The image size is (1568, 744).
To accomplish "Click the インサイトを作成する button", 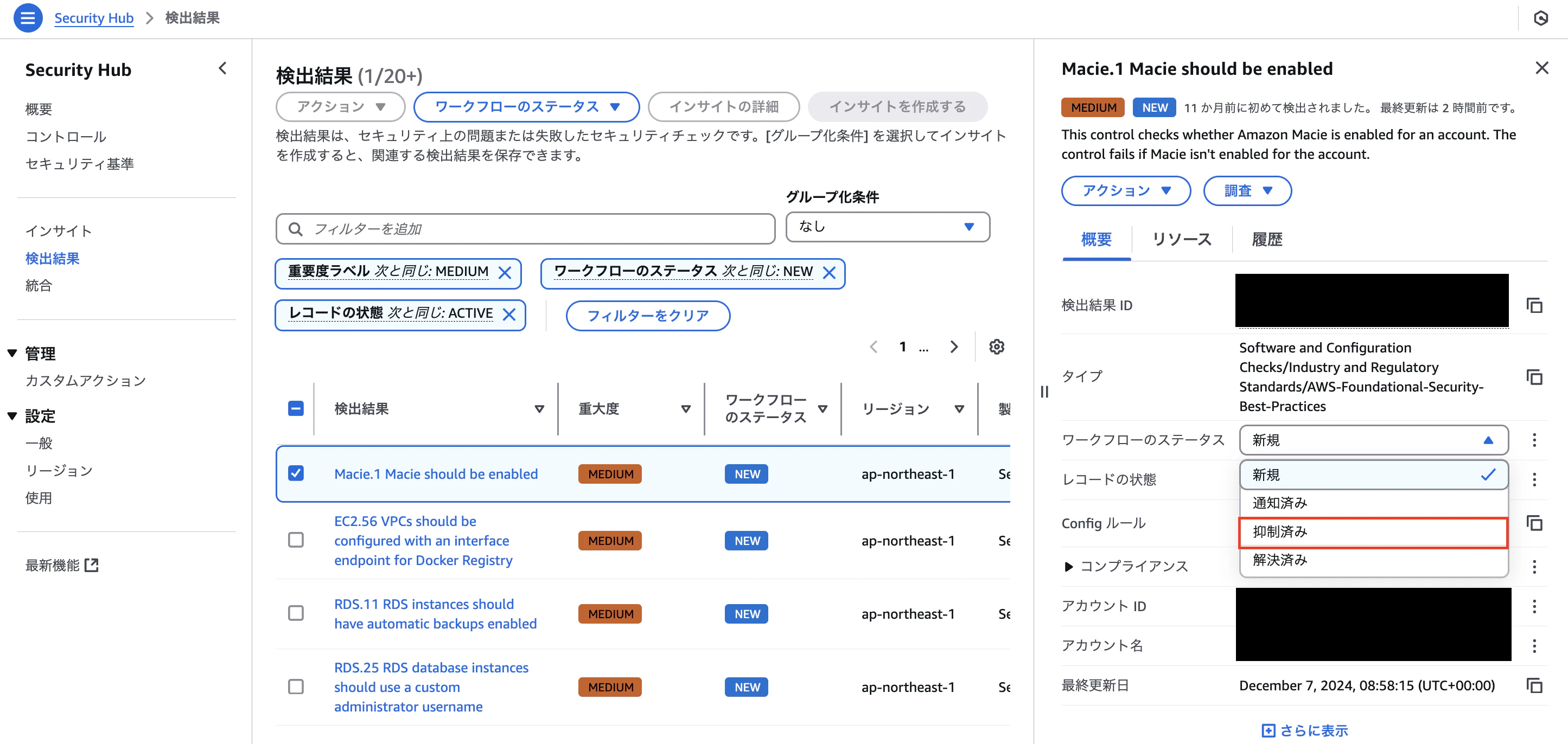I will [897, 107].
